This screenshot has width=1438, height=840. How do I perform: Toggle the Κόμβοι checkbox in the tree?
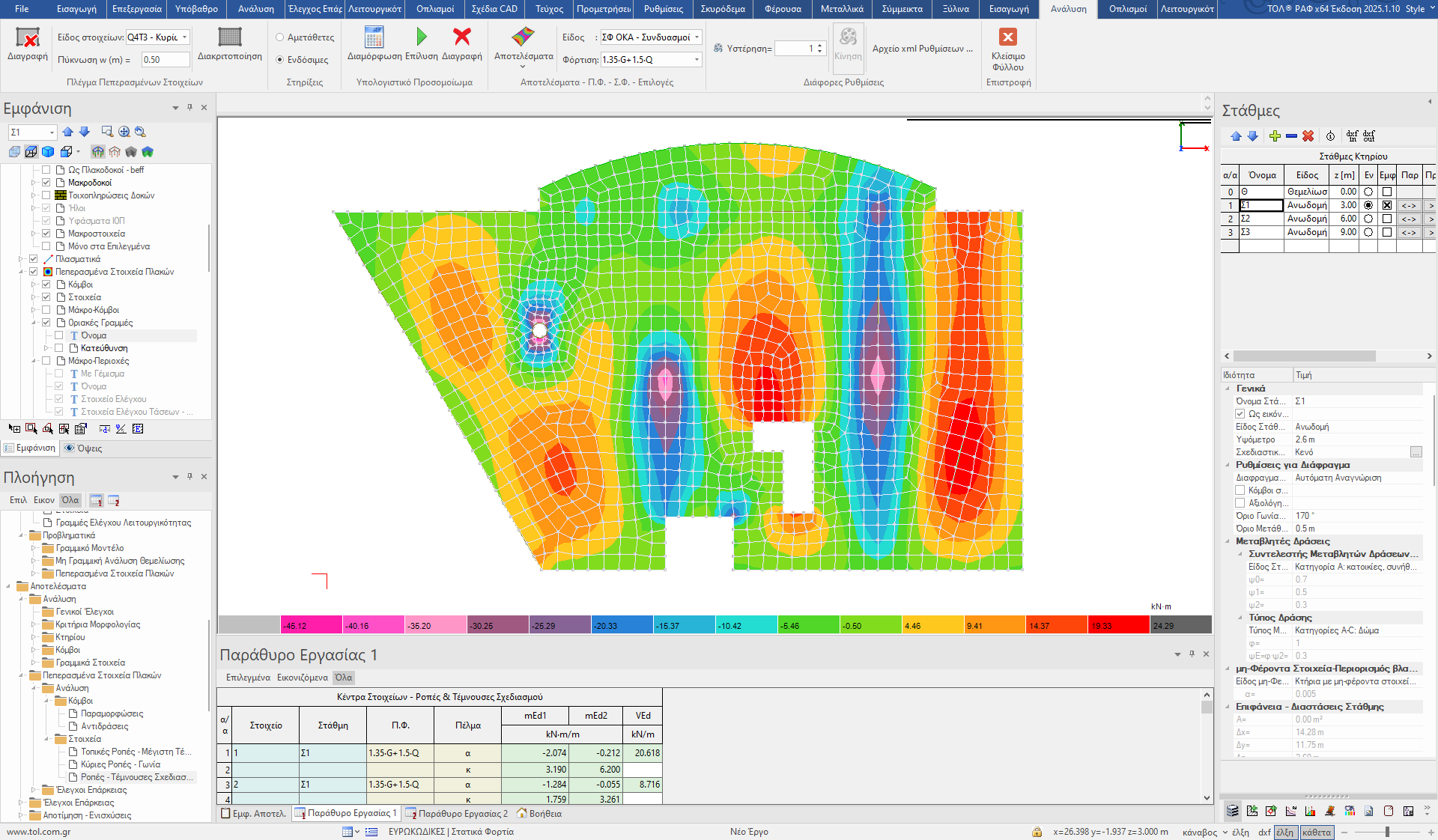[46, 284]
